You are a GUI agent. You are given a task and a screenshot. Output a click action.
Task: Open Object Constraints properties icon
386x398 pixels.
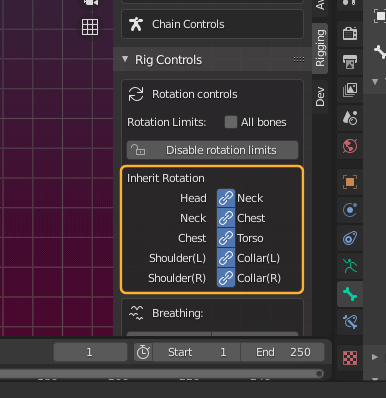350,238
